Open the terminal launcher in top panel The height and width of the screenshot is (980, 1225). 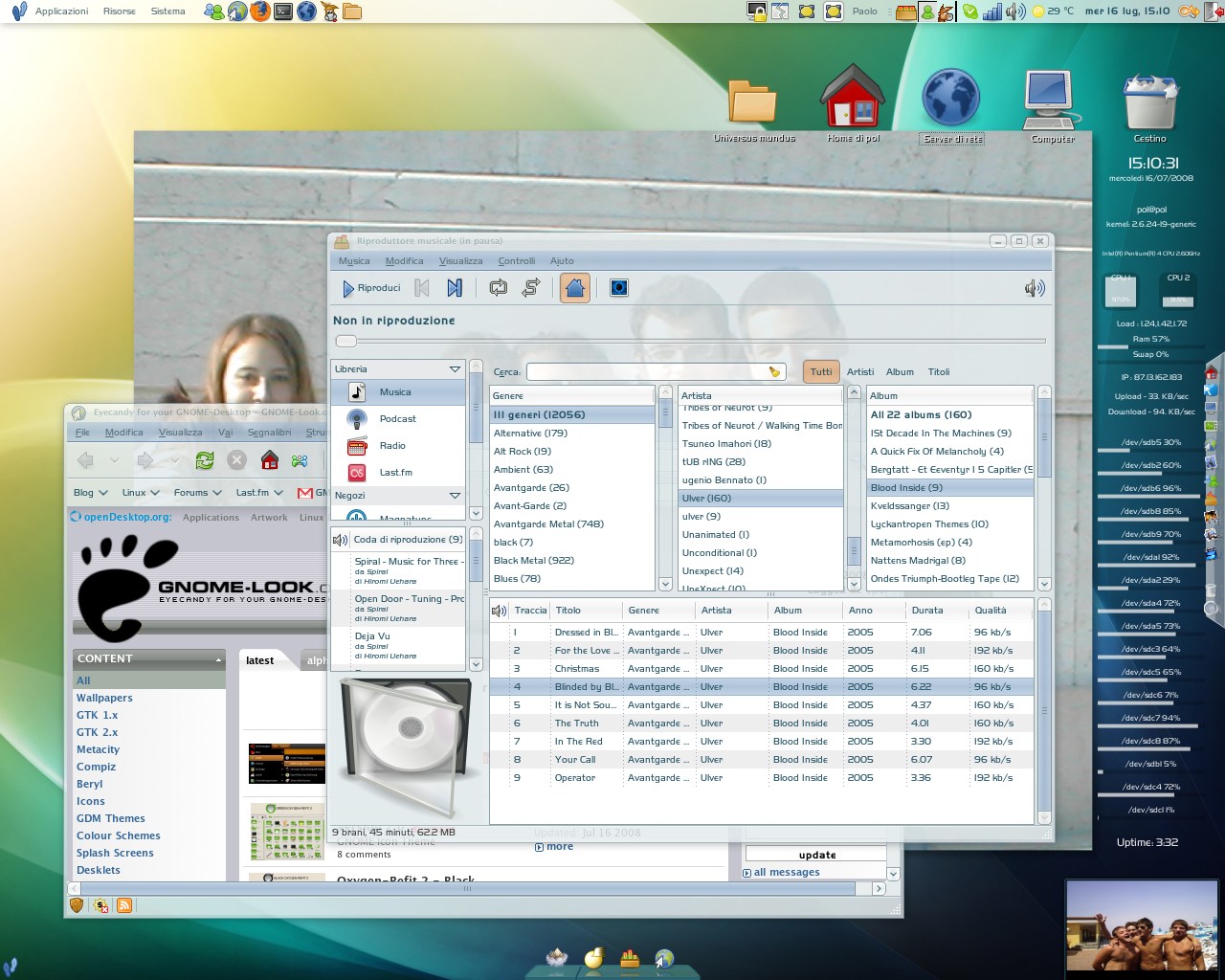pyautogui.click(x=283, y=11)
